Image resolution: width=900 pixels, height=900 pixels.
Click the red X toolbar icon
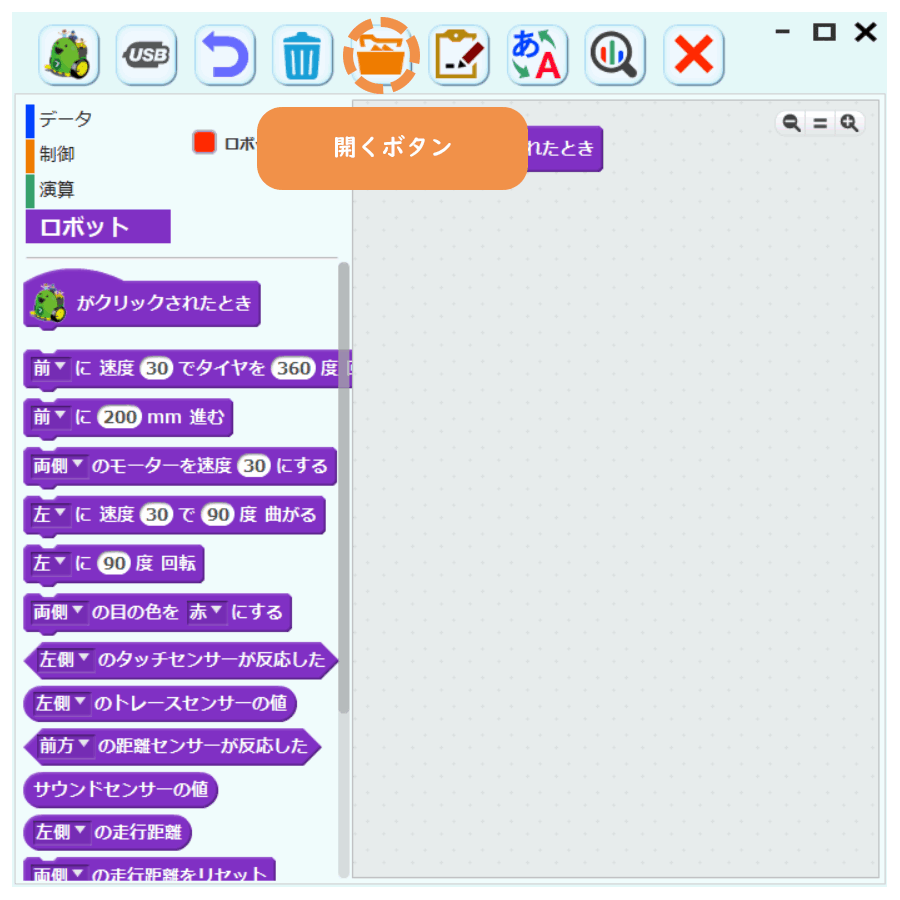tap(694, 55)
